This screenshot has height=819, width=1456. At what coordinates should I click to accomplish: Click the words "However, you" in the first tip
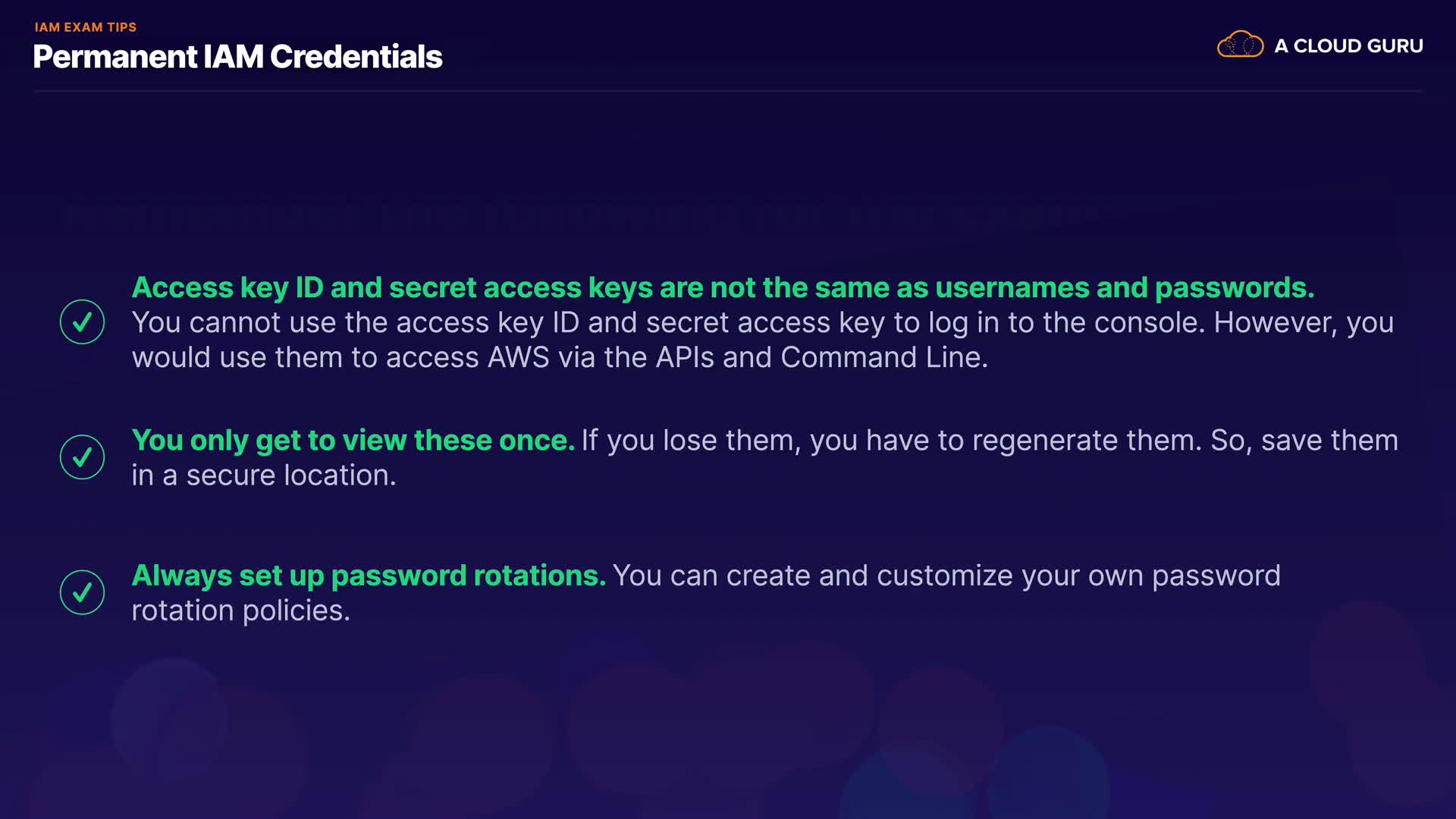point(1304,323)
